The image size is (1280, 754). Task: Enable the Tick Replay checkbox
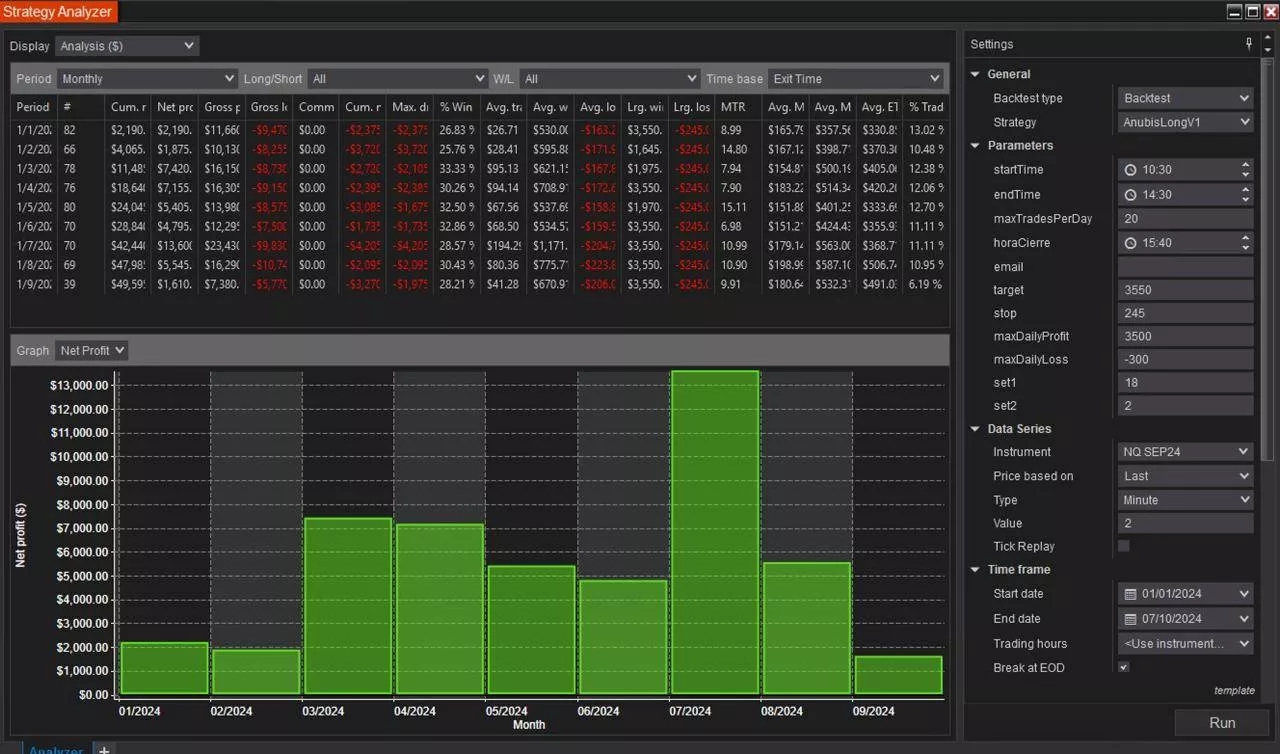[1124, 546]
